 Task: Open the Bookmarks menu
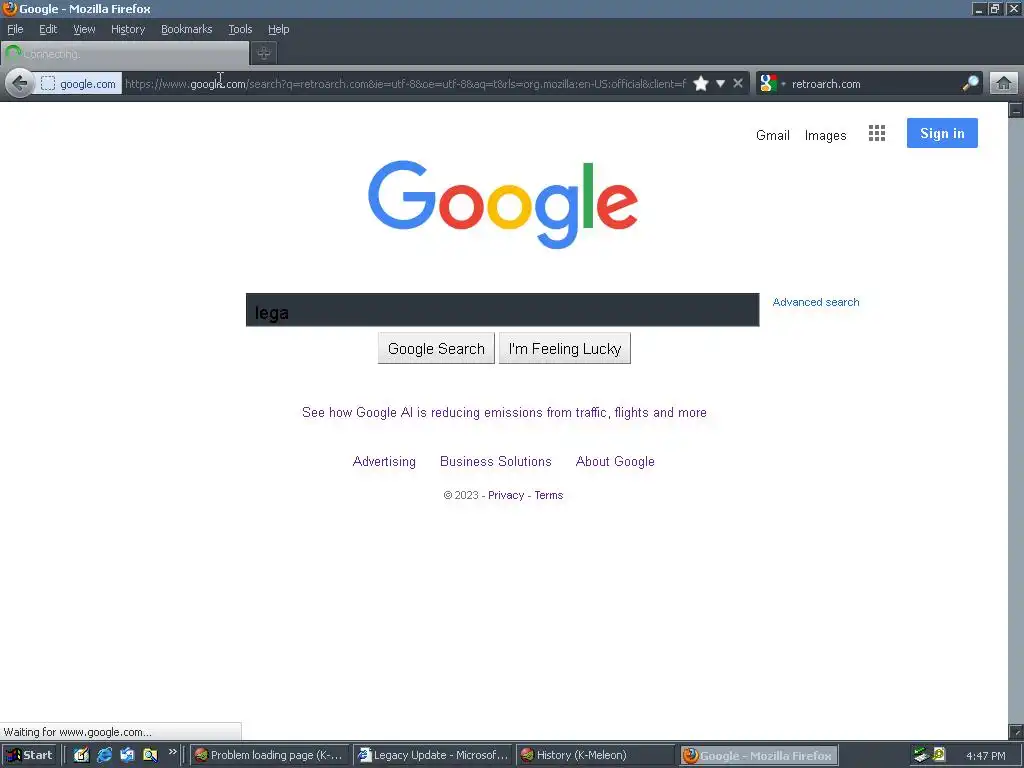point(187,29)
